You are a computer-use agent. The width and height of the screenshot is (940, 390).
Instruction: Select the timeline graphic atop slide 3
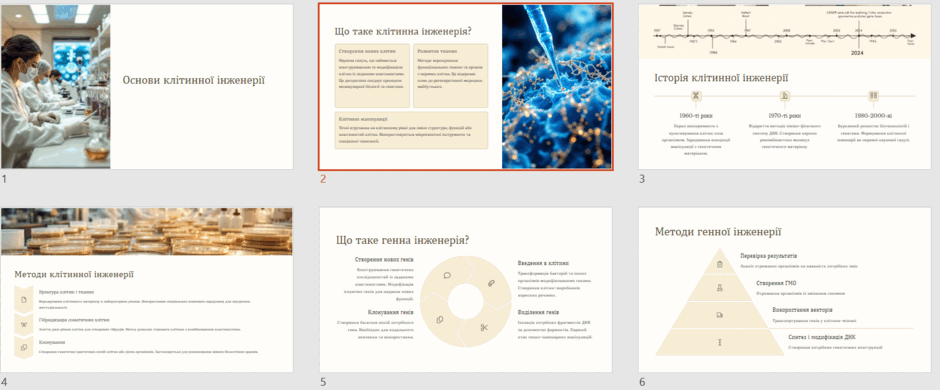click(785, 31)
